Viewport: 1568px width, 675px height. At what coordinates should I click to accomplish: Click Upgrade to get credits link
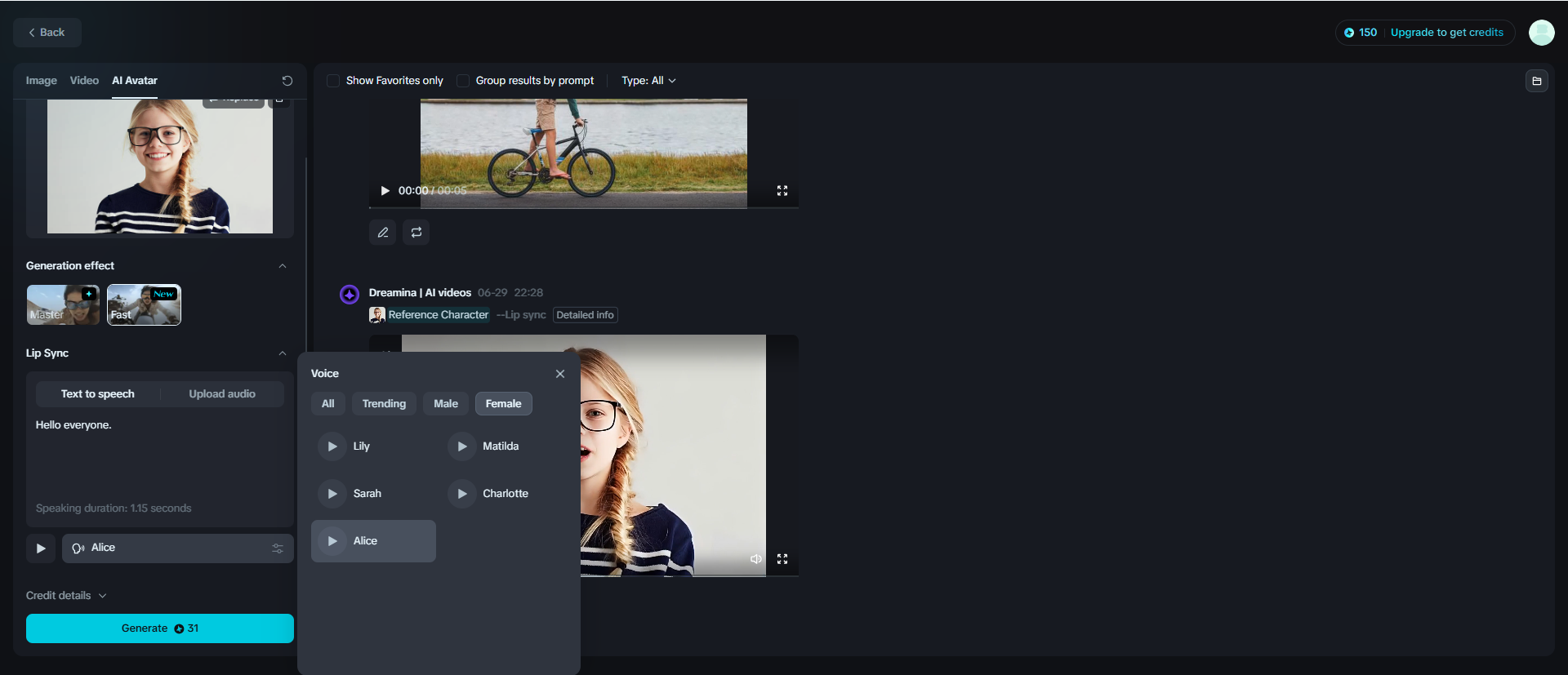point(1446,33)
